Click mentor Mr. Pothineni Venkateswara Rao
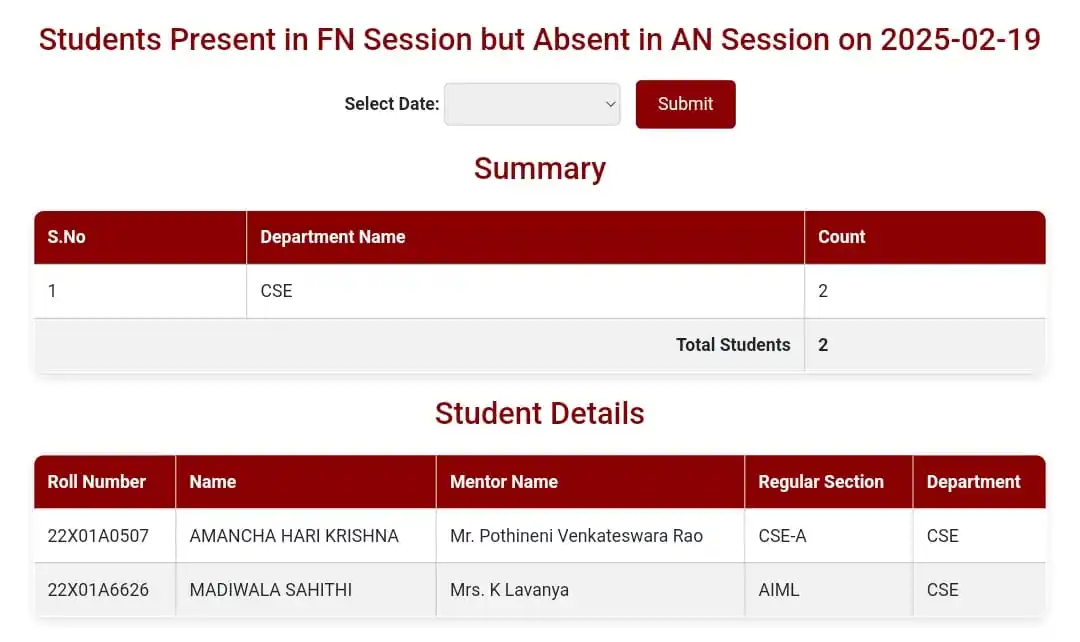Screen dimensions: 1080x642 (x=577, y=536)
